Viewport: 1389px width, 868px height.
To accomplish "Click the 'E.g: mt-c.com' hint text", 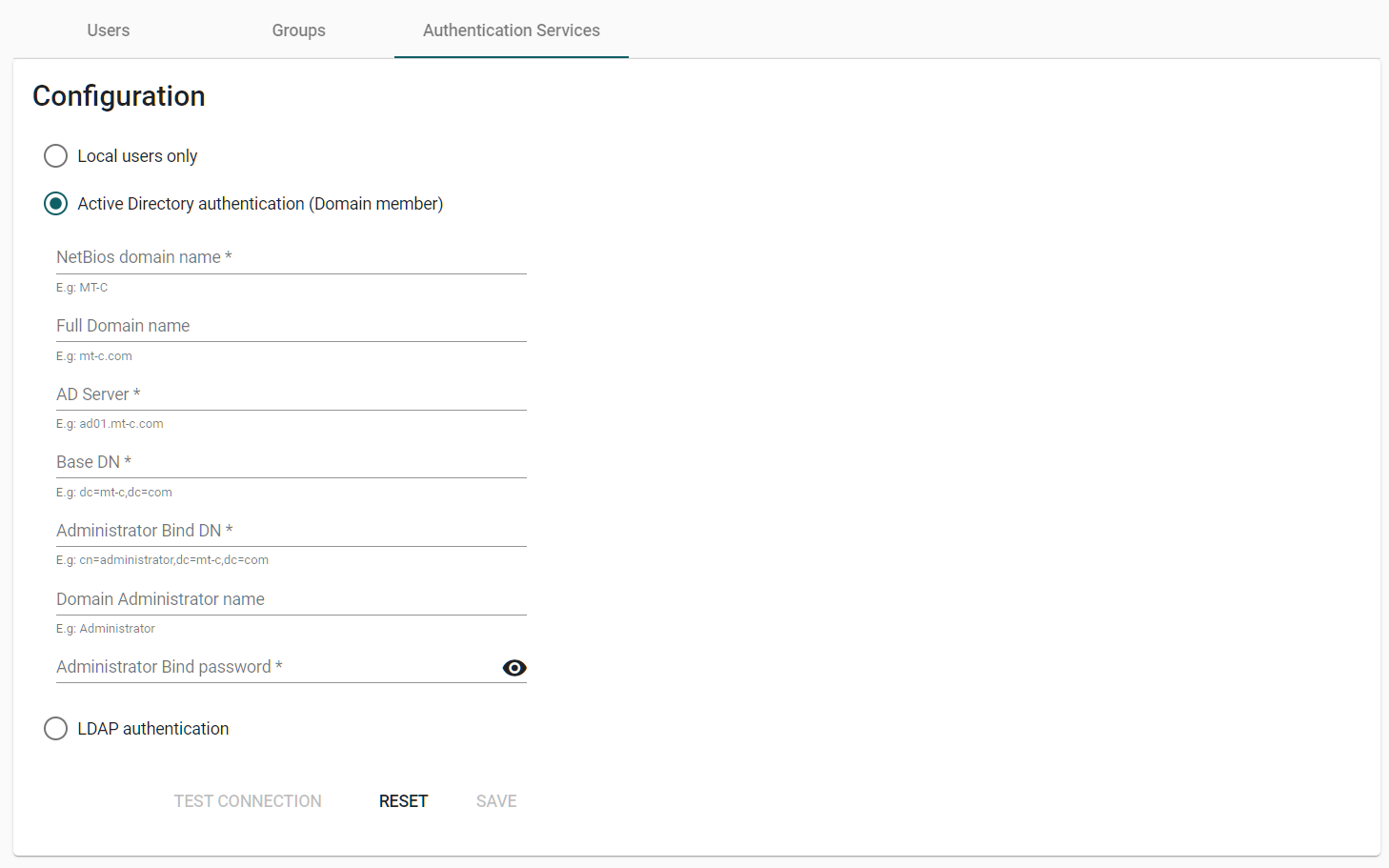I will pyautogui.click(x=94, y=356).
